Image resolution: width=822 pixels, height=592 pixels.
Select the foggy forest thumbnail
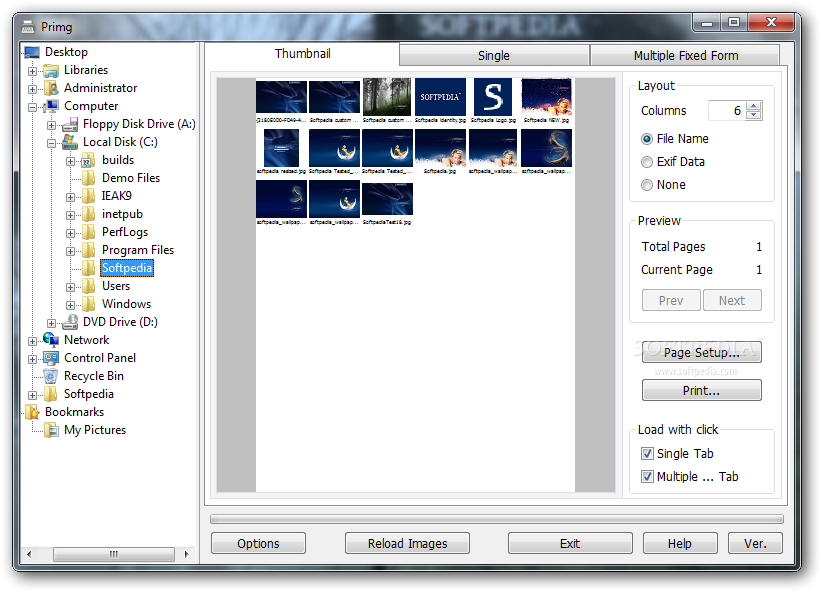(387, 97)
